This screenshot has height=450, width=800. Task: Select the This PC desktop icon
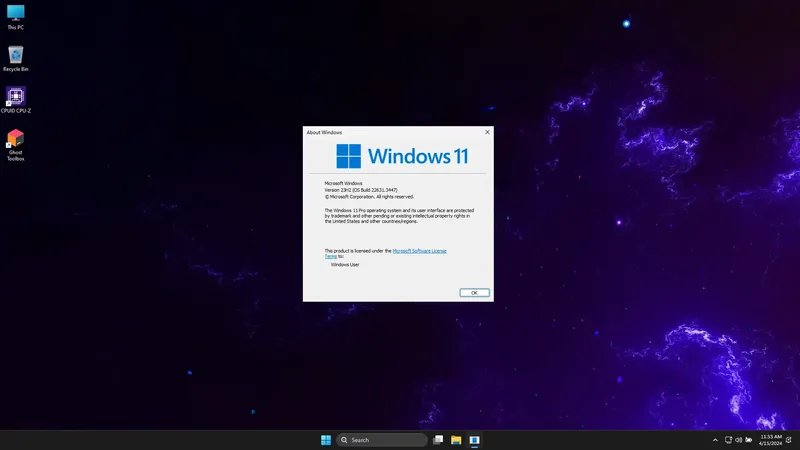click(15, 17)
